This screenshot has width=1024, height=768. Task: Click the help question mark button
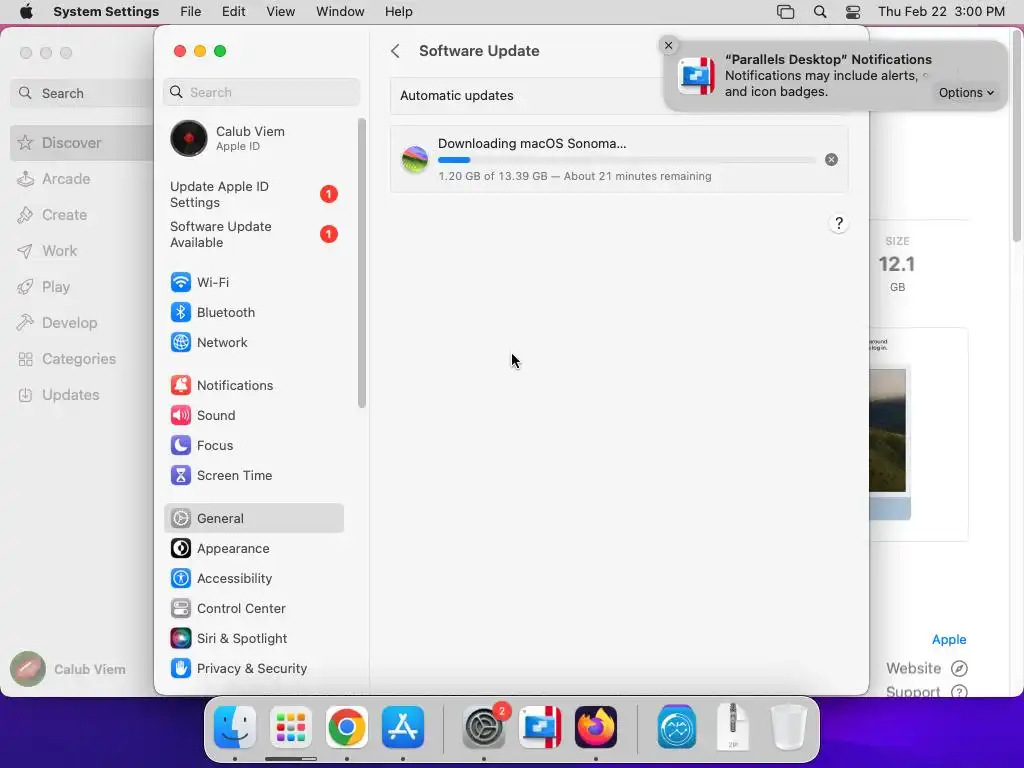click(839, 223)
